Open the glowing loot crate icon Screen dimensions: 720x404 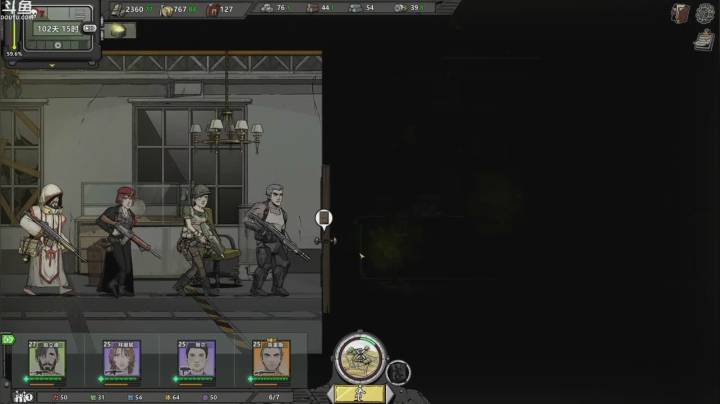118,30
